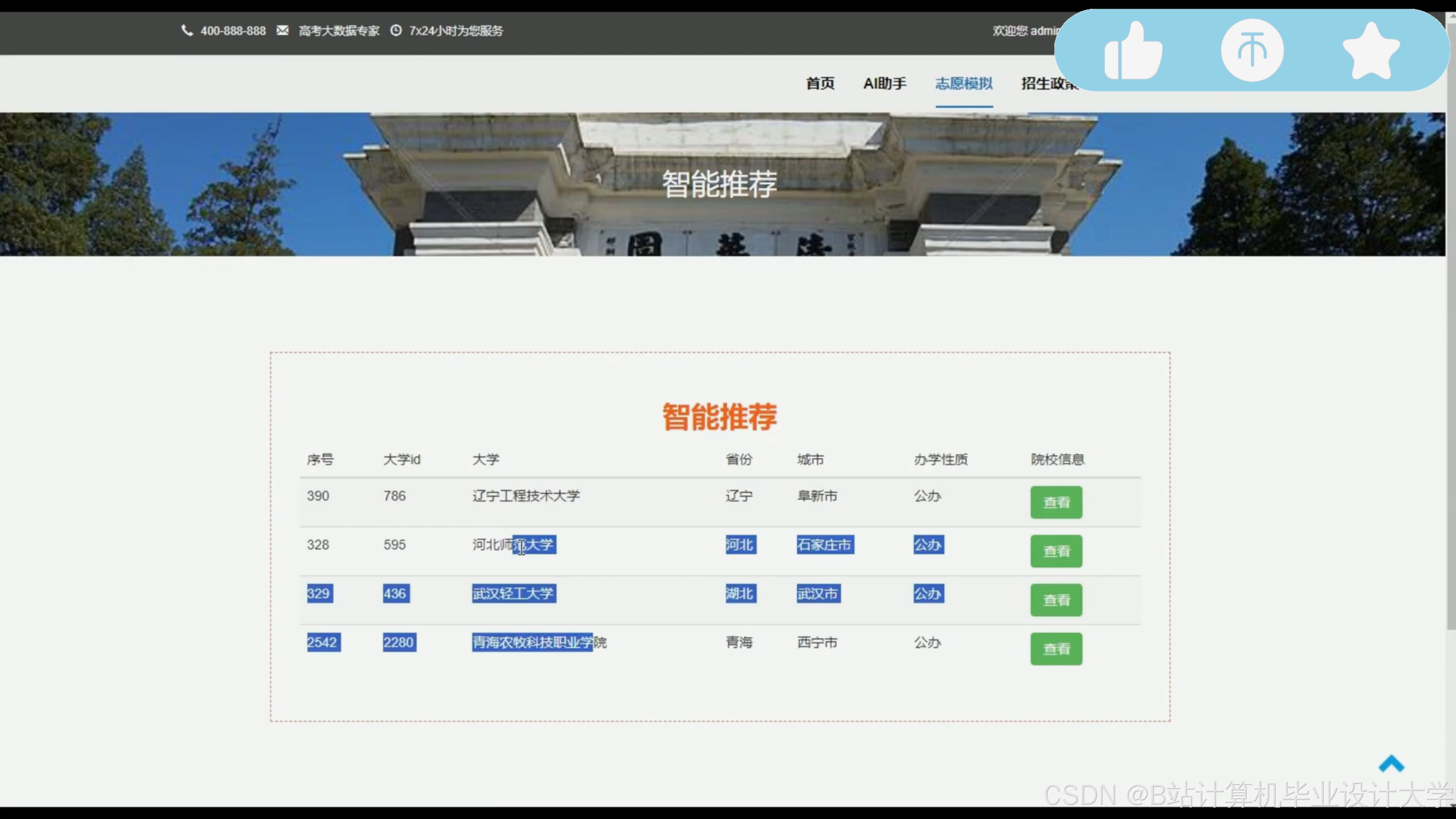
Task: Click 查看 for 武汉轻工大学
Action: point(1056,600)
